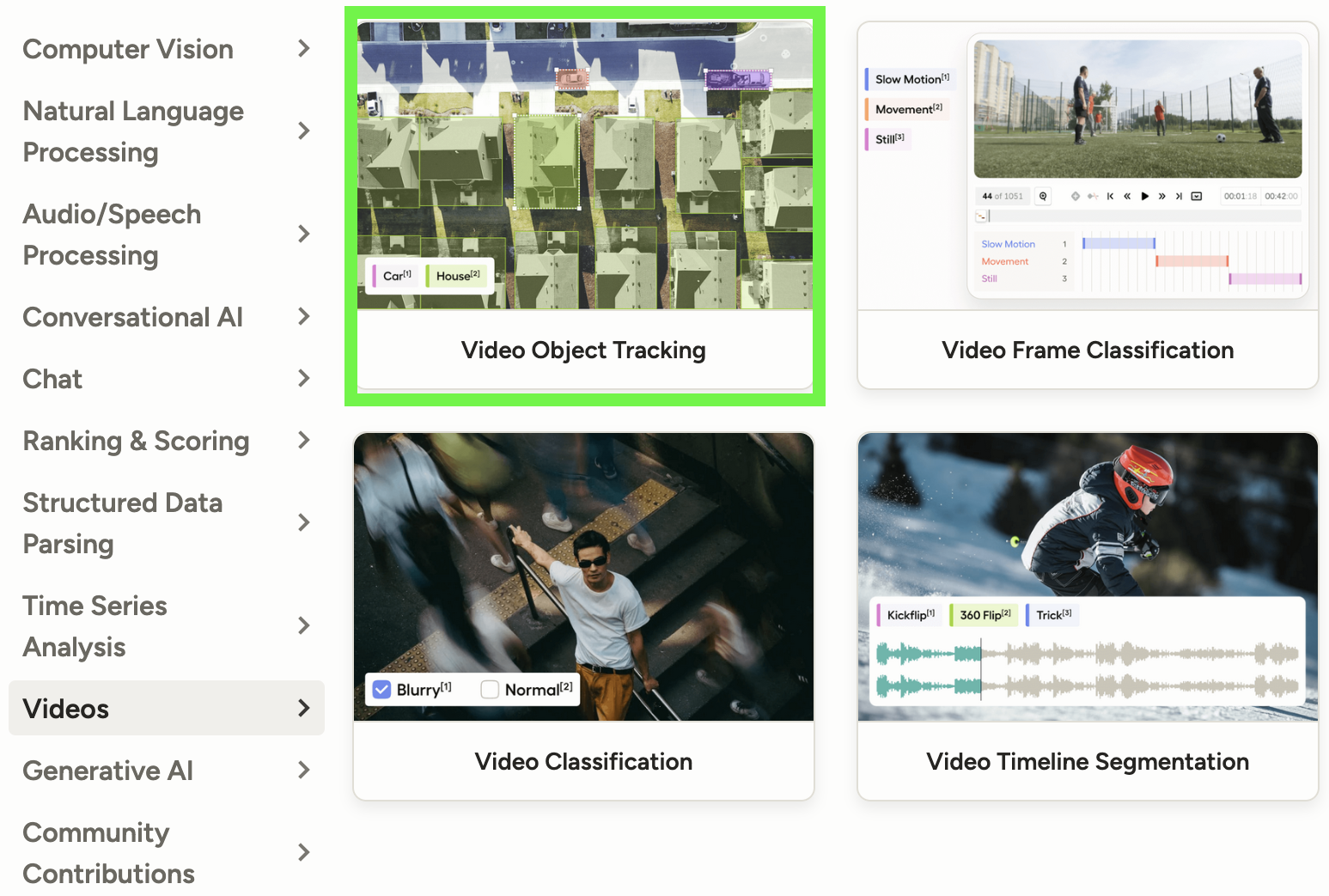The width and height of the screenshot is (1329, 896).
Task: Click the rewind double-arrow control
Action: tap(1127, 196)
